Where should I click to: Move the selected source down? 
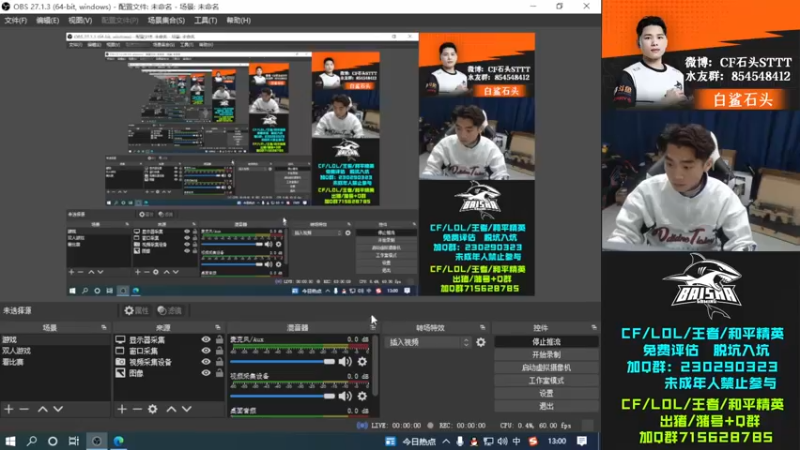[187, 409]
